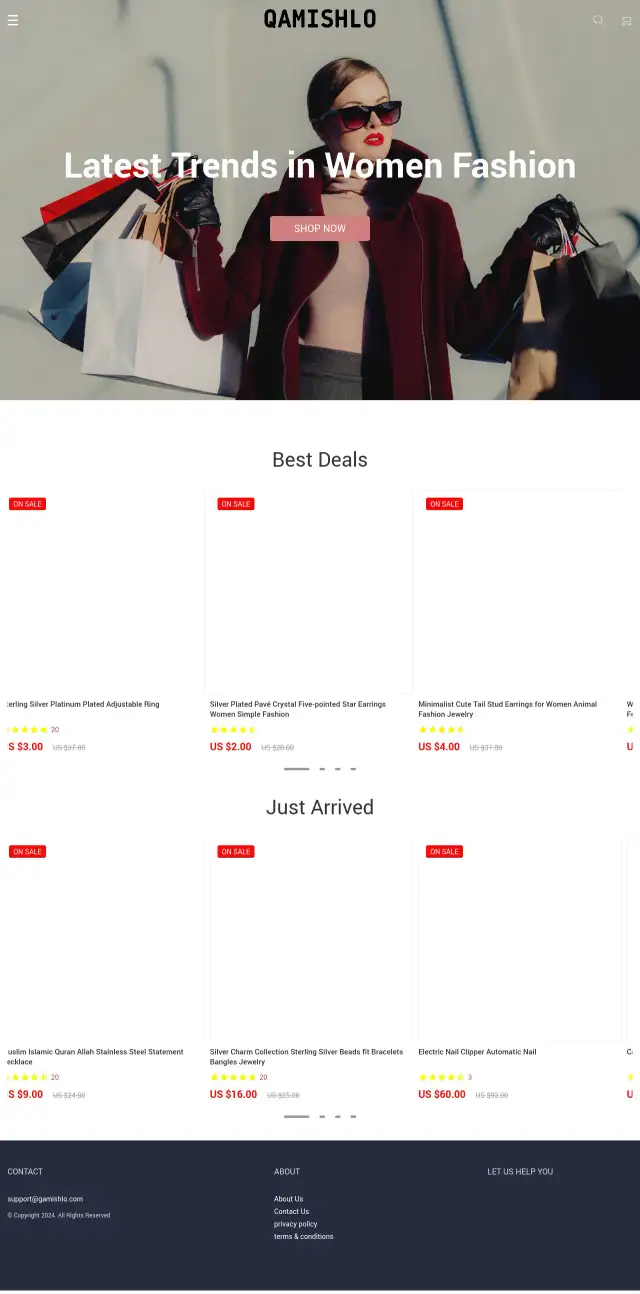Open the Silver Charm Collection Bracelets product
Screen dimensions: 640x1294
[307, 1057]
